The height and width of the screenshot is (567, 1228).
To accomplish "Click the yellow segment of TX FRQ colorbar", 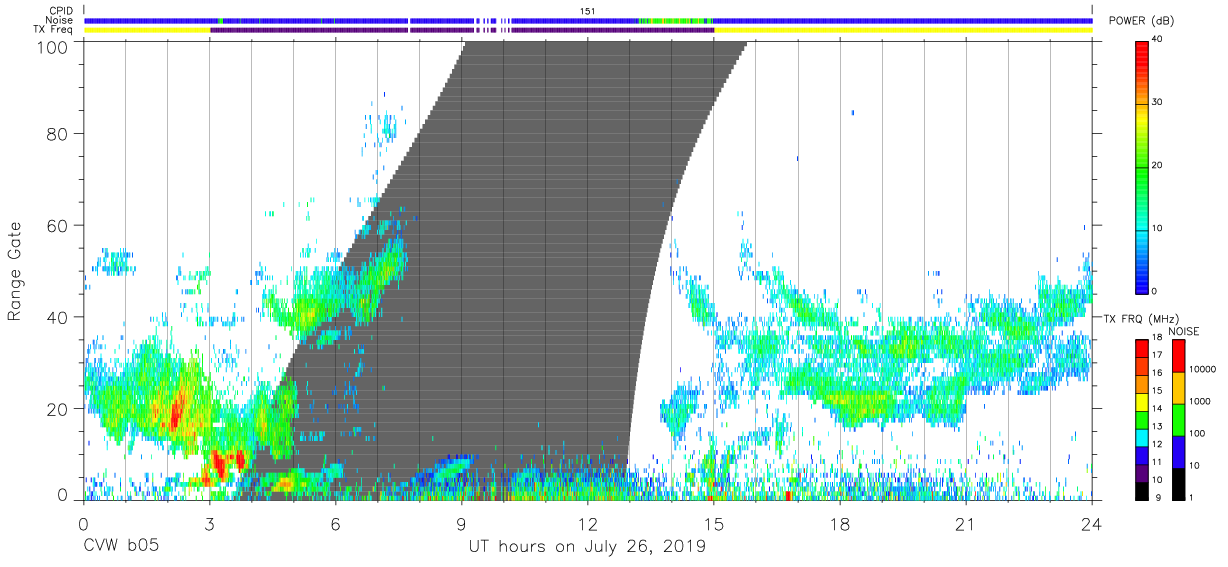I will click(1143, 402).
